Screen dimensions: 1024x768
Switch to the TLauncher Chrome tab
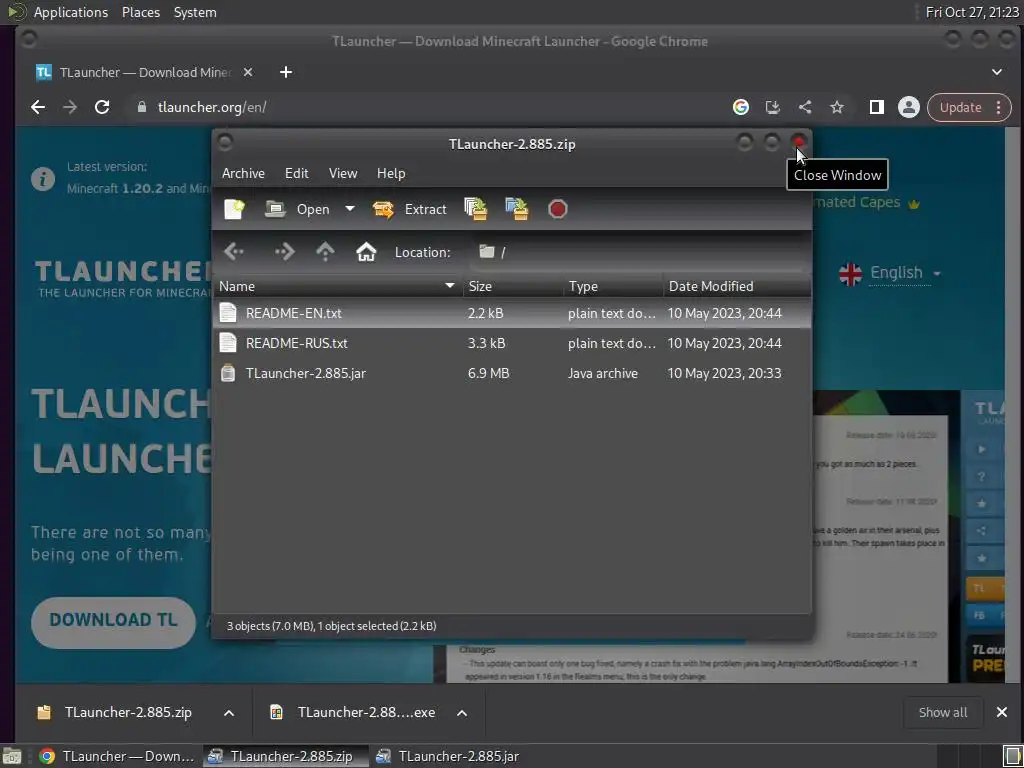pos(144,72)
